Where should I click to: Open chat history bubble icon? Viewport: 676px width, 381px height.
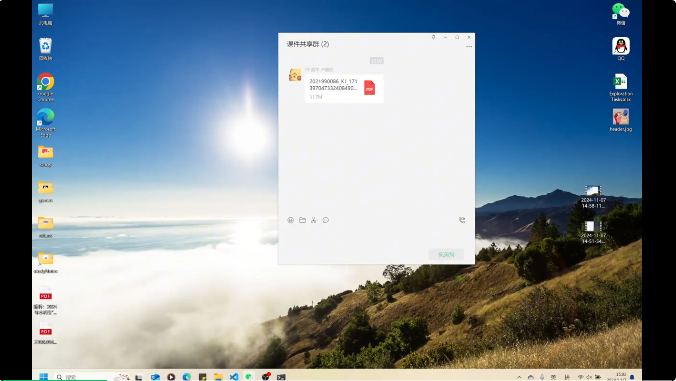325,220
